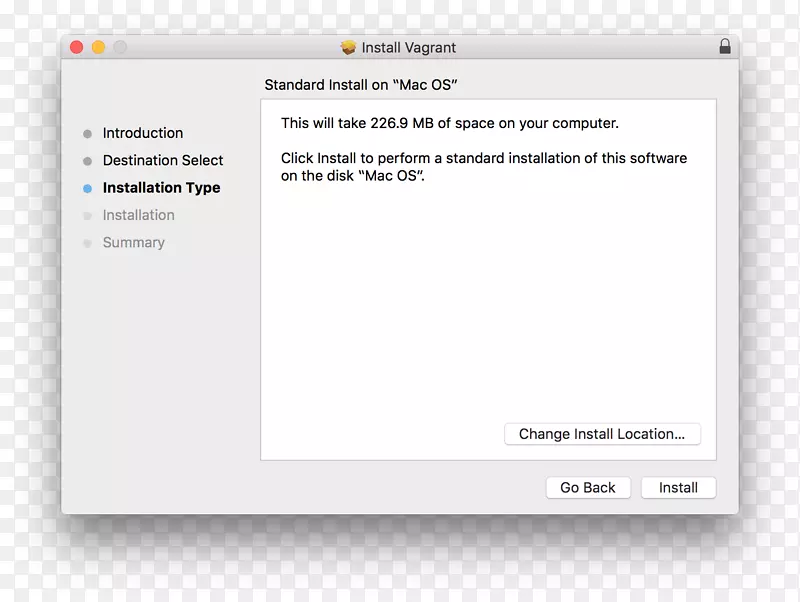Screen dimensions: 800x602
Task: Click the red close button
Action: pos(76,46)
